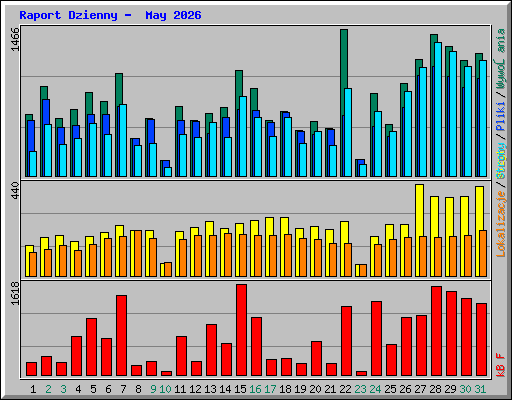
Task: Click day 13 on the x-axis
Action: [210, 389]
